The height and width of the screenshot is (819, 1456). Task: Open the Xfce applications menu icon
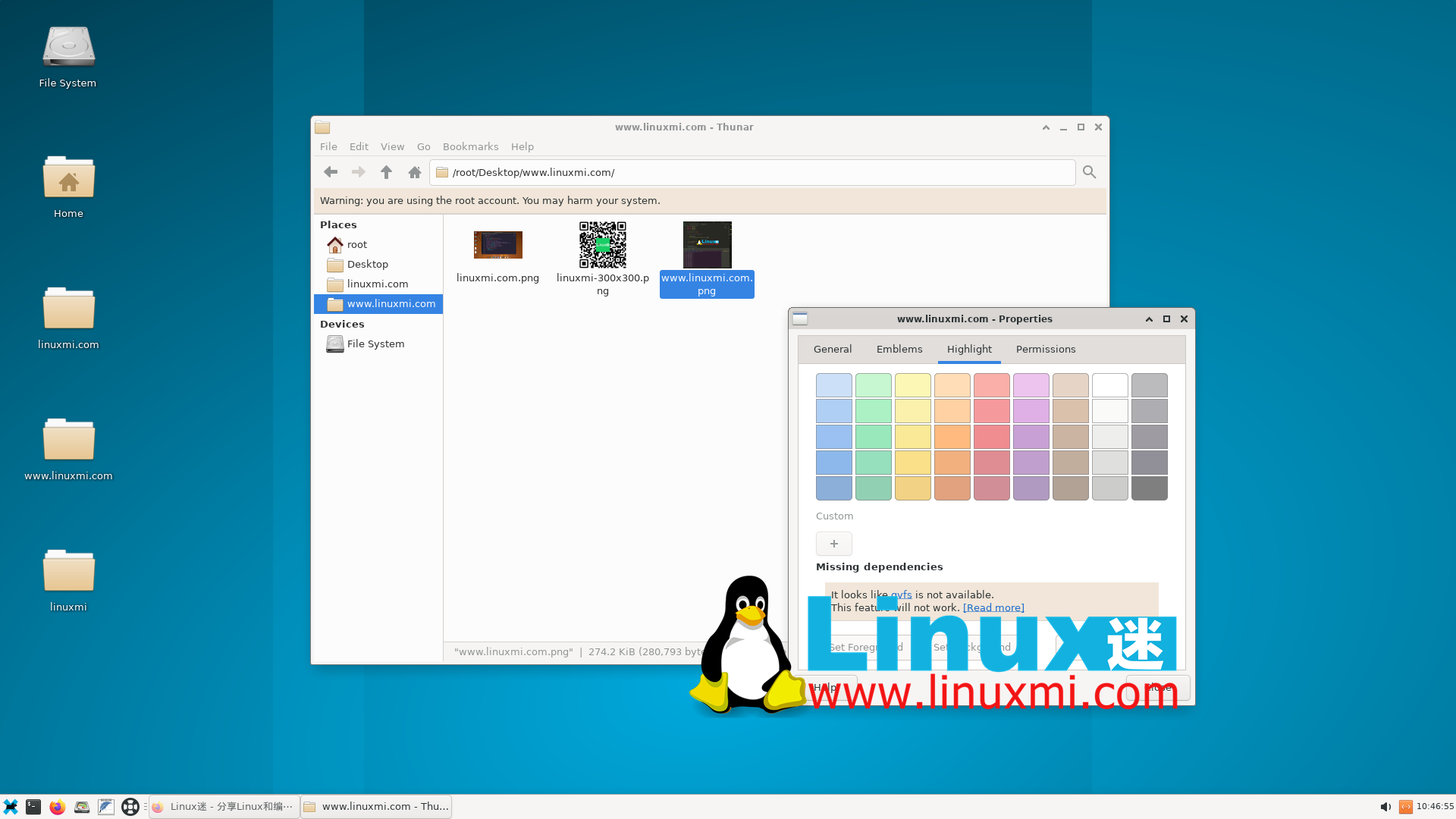point(11,807)
